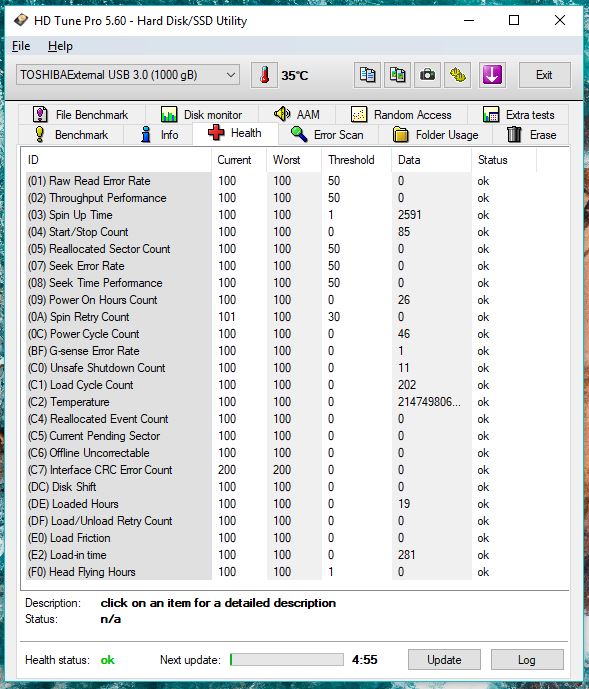This screenshot has width=589, height=689.
Task: Select the Unsafe Shutdown Count row
Action: click(x=281, y=368)
